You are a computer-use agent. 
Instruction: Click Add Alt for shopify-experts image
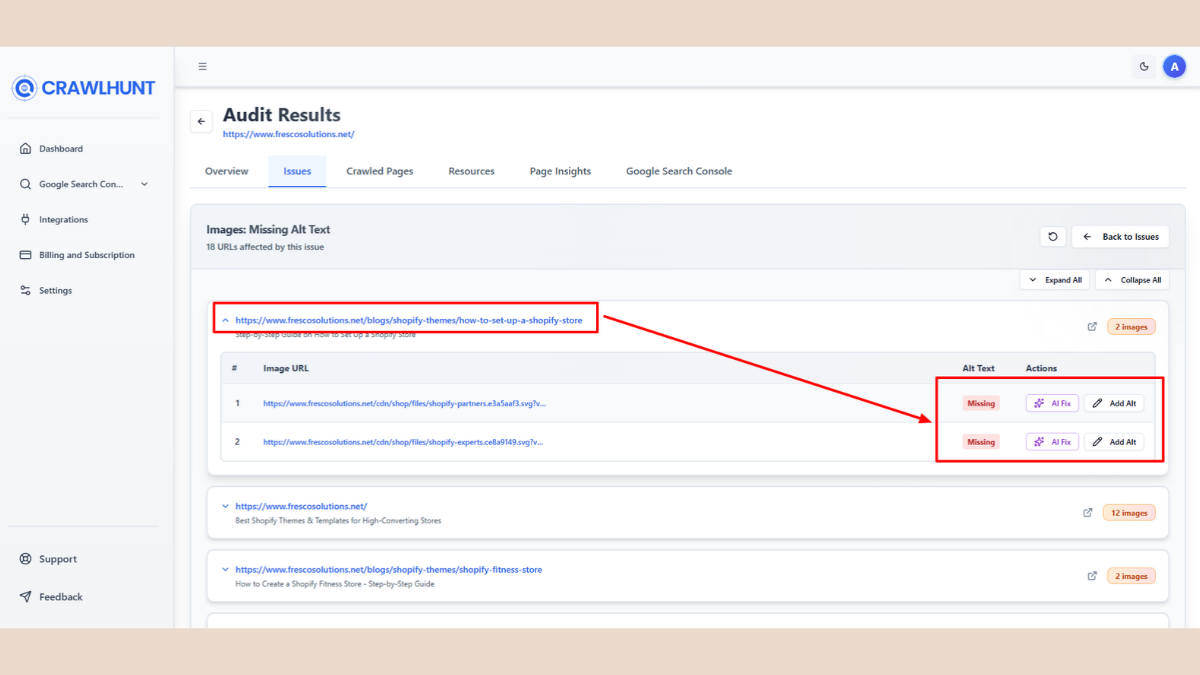pyautogui.click(x=1114, y=441)
